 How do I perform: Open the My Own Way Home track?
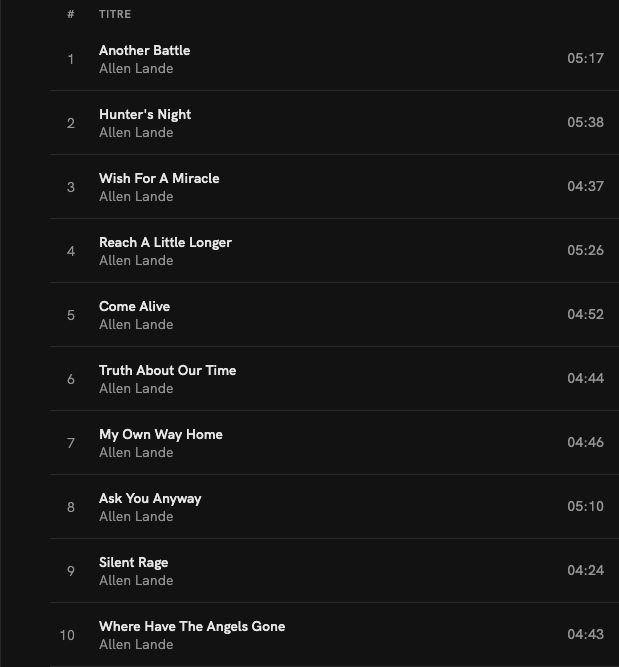coord(160,434)
